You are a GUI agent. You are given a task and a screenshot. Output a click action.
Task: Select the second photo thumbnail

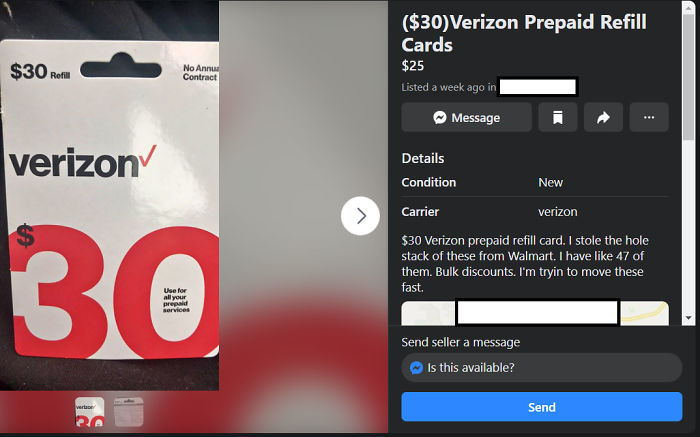(129, 412)
